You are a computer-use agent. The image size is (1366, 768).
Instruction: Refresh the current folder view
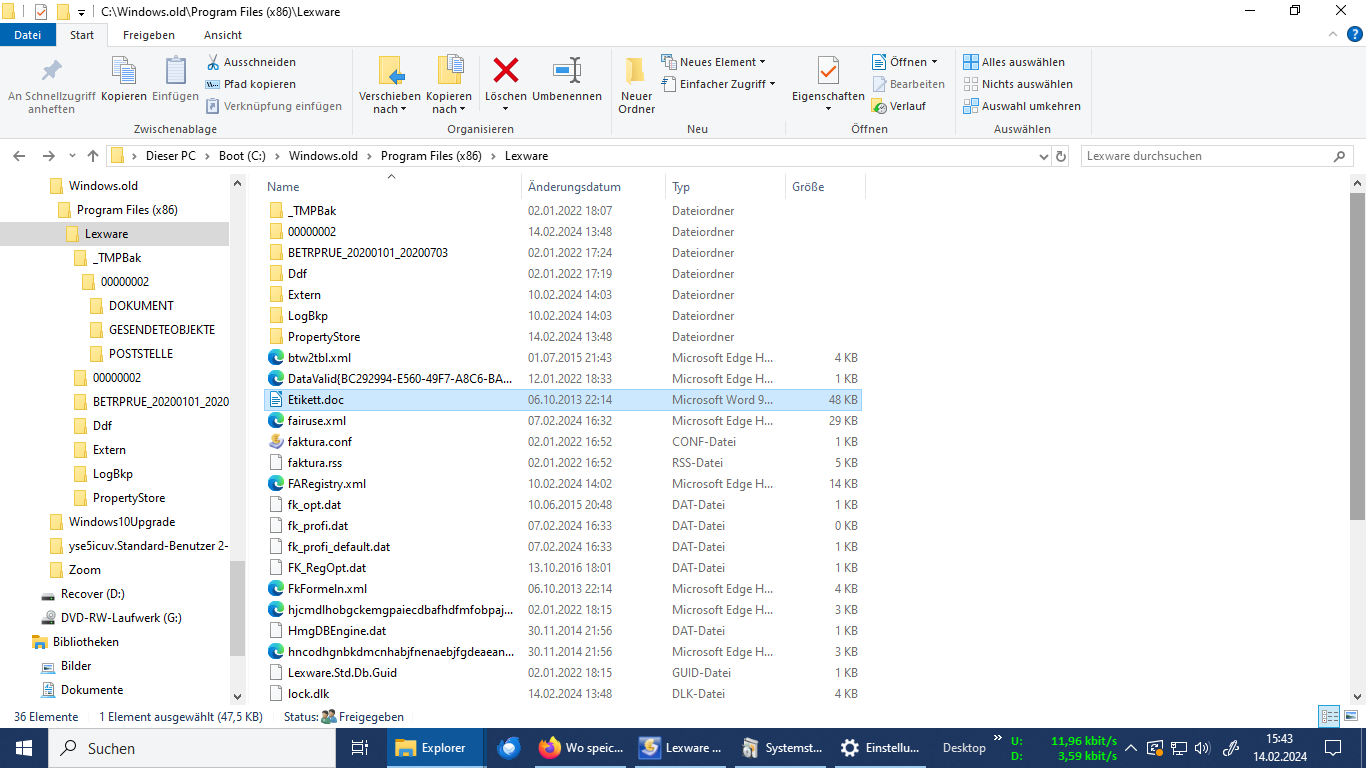point(1062,156)
